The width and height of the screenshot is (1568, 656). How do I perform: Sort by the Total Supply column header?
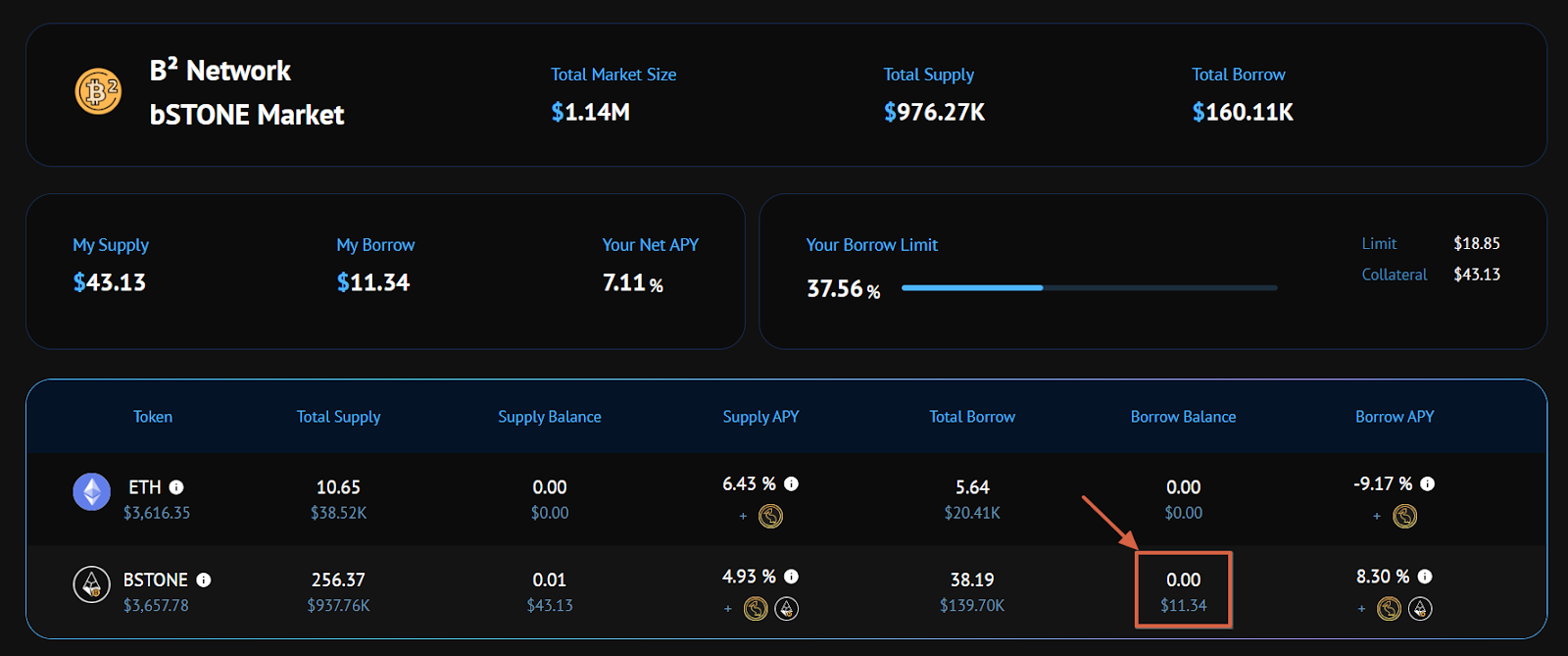339,417
